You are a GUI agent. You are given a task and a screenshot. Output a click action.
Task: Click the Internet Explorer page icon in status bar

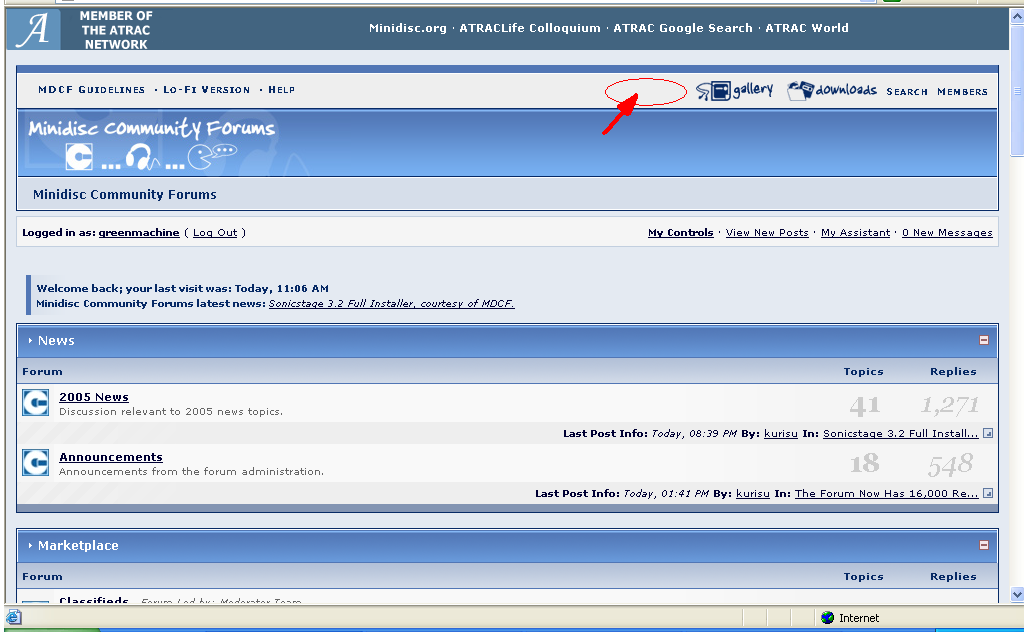click(x=14, y=617)
